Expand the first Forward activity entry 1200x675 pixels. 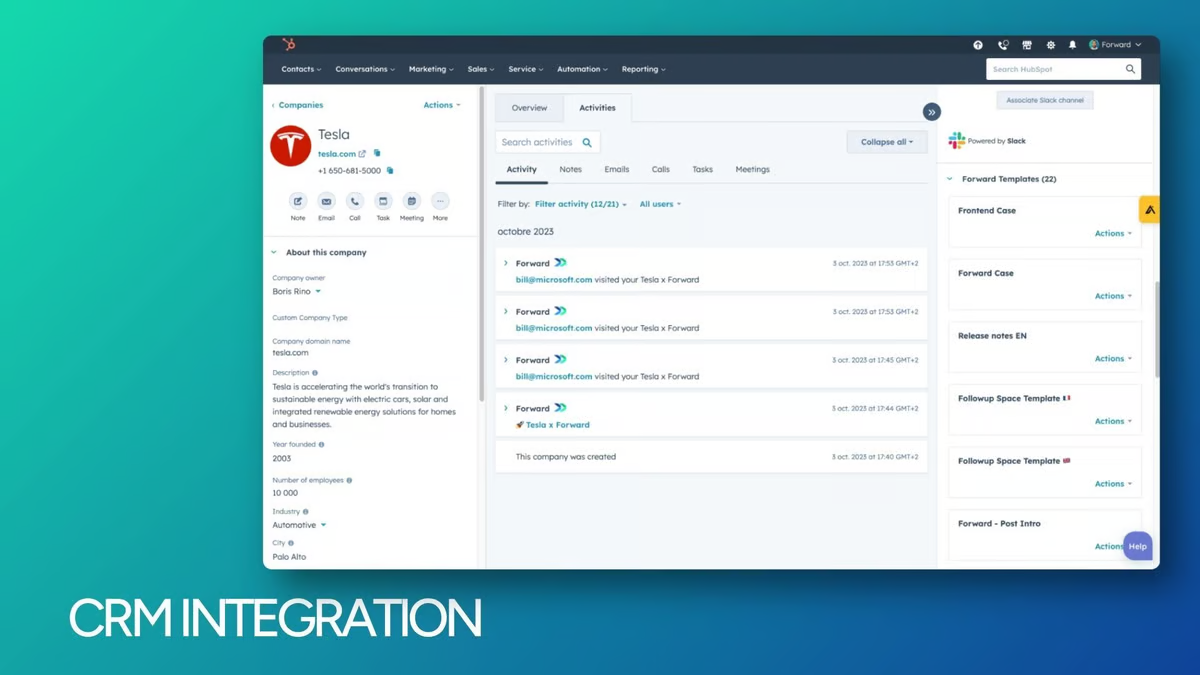click(506, 263)
